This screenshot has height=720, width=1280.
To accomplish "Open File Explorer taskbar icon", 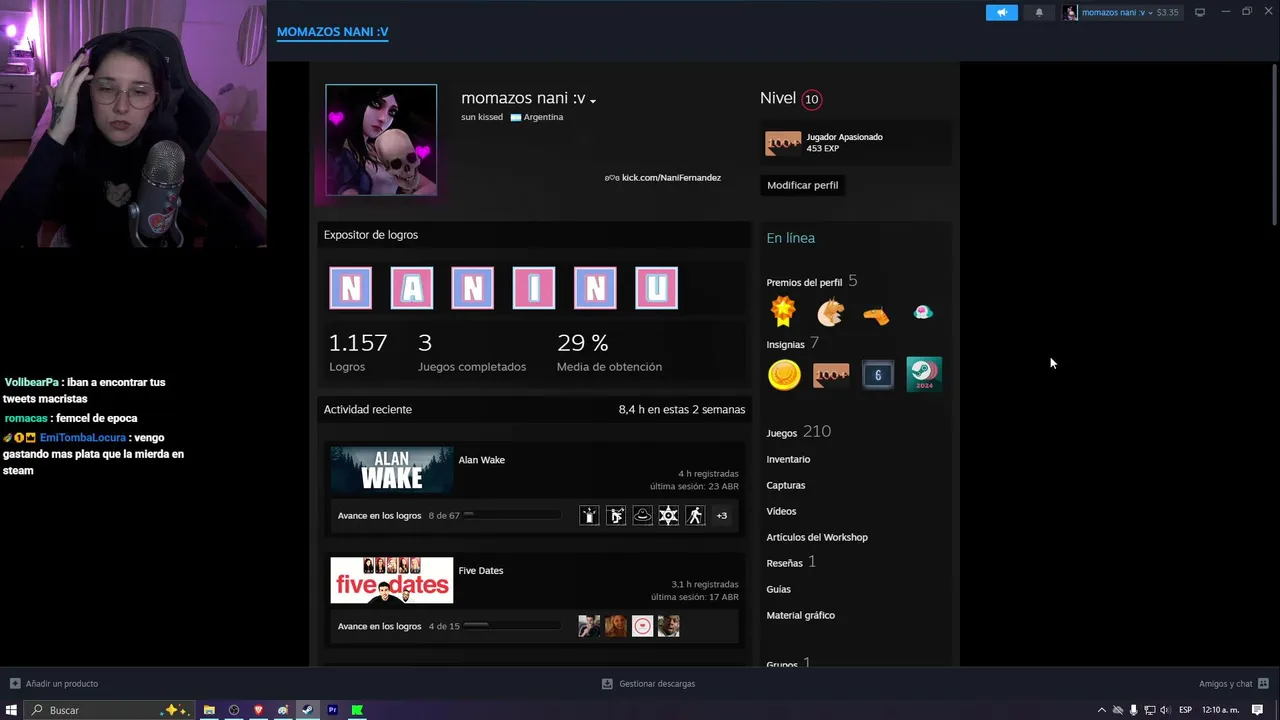I will point(209,710).
